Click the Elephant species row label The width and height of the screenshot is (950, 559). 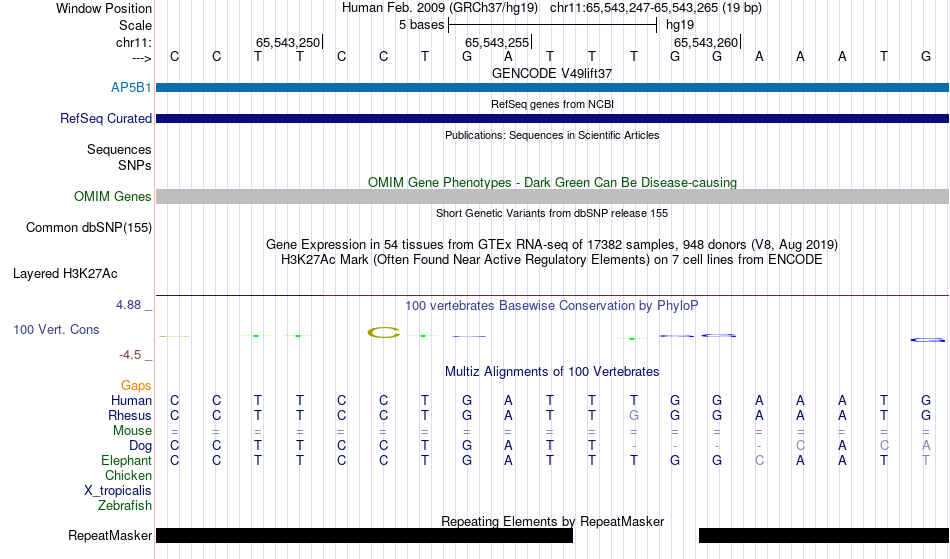click(126, 461)
